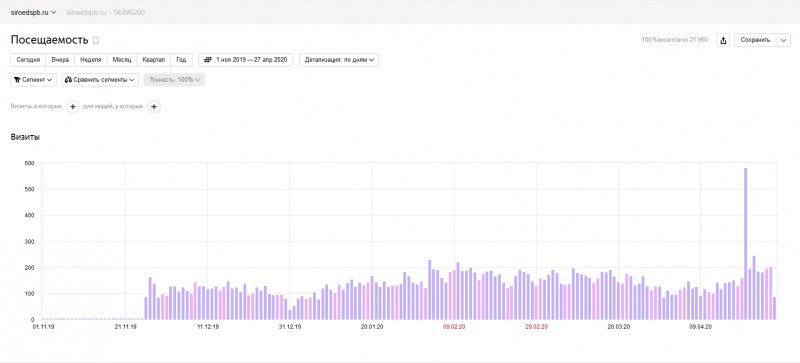This screenshot has height=363, width=800.
Task: Open the Сегмент filter dropdown
Action: [34, 80]
